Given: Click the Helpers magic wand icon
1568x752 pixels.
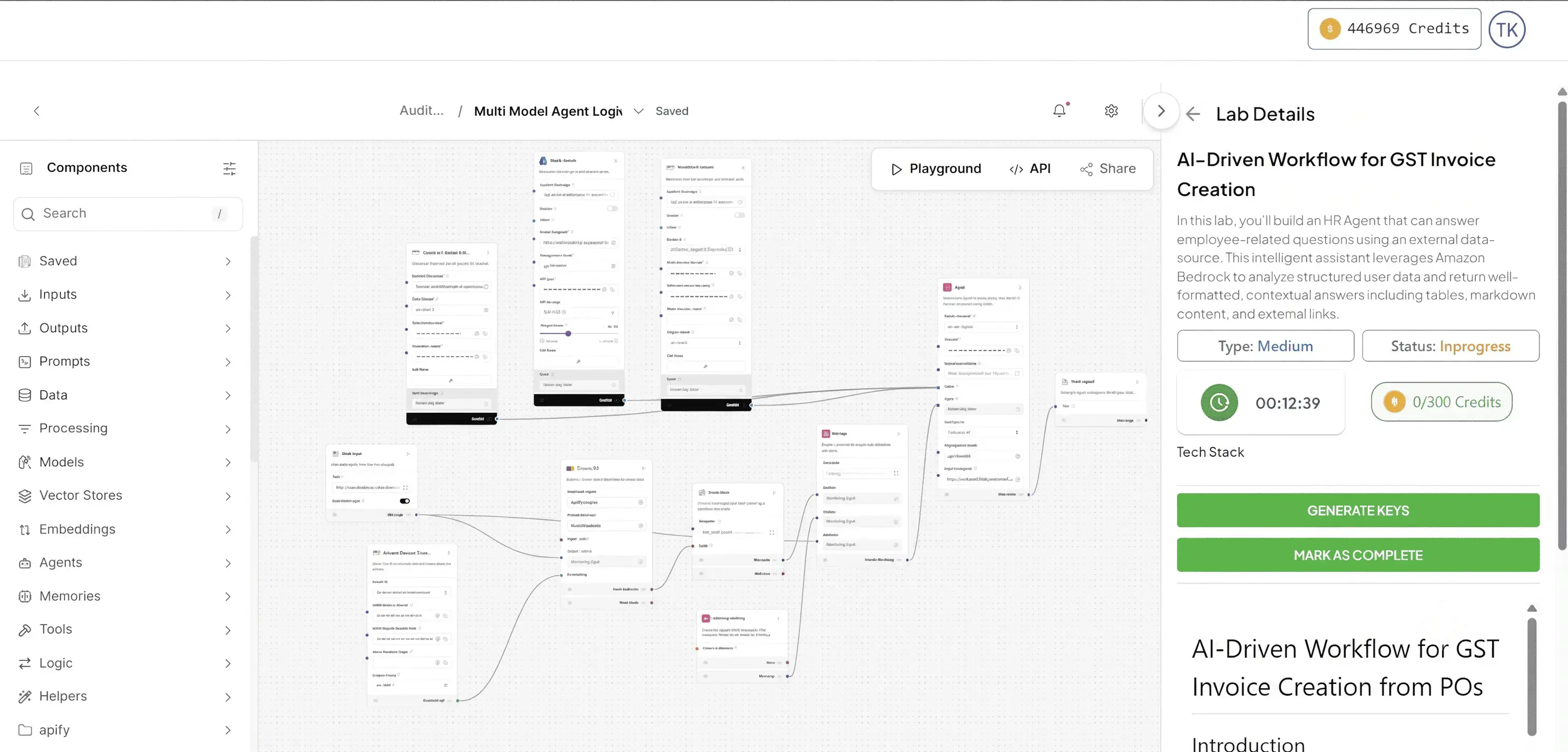Looking at the screenshot, I should coord(24,697).
